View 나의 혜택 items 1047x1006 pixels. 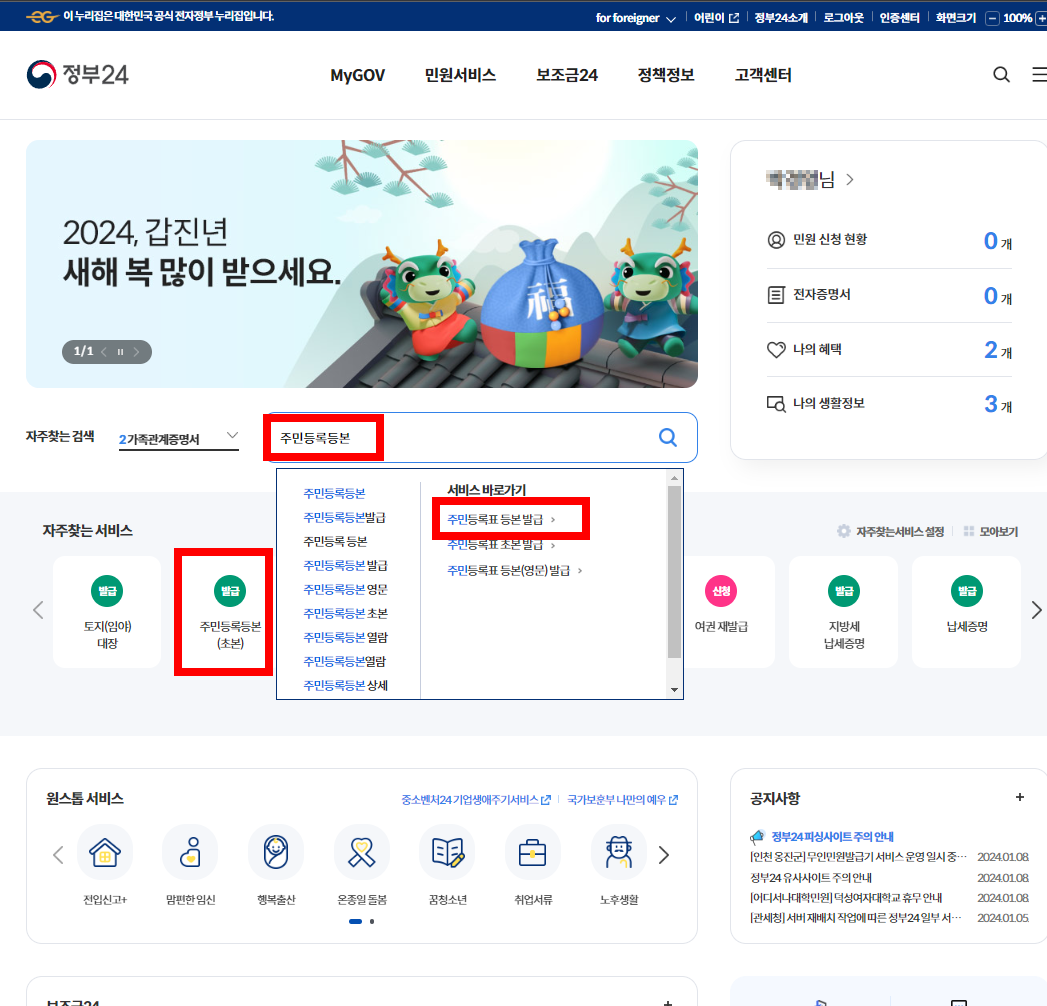click(x=889, y=349)
